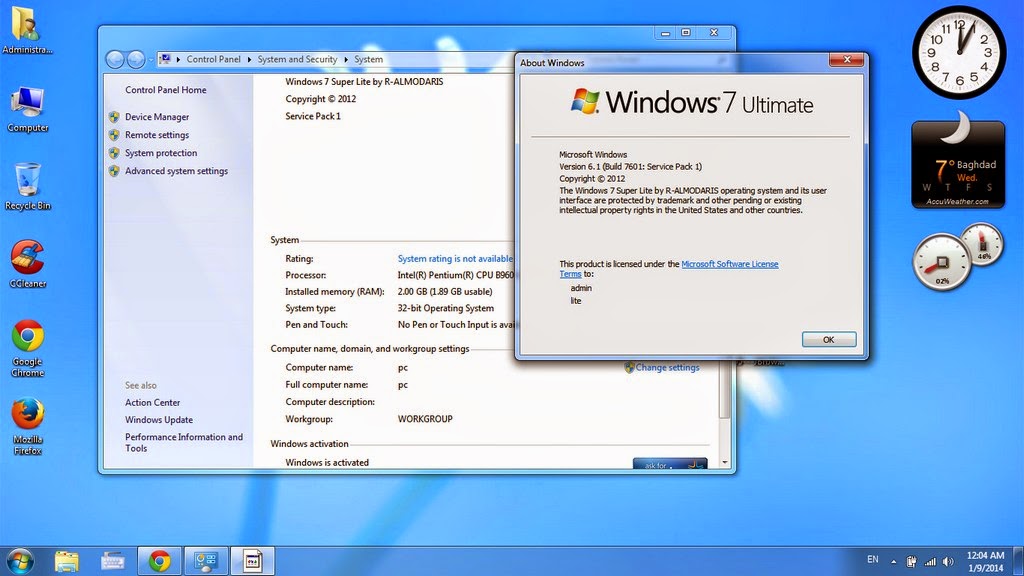
Task: Open Action Center link
Action: point(152,403)
